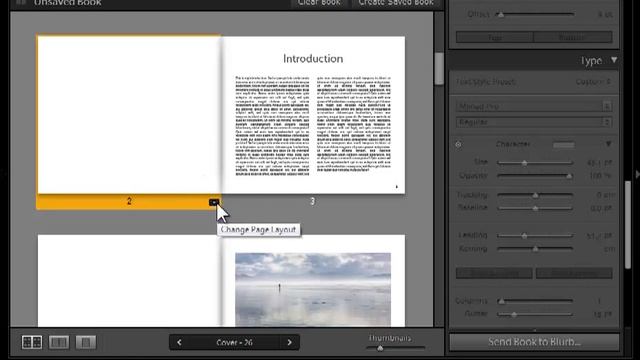This screenshot has height=360, width=640.
Task: Adjust the Thumbnails size slider
Action: tap(380, 348)
